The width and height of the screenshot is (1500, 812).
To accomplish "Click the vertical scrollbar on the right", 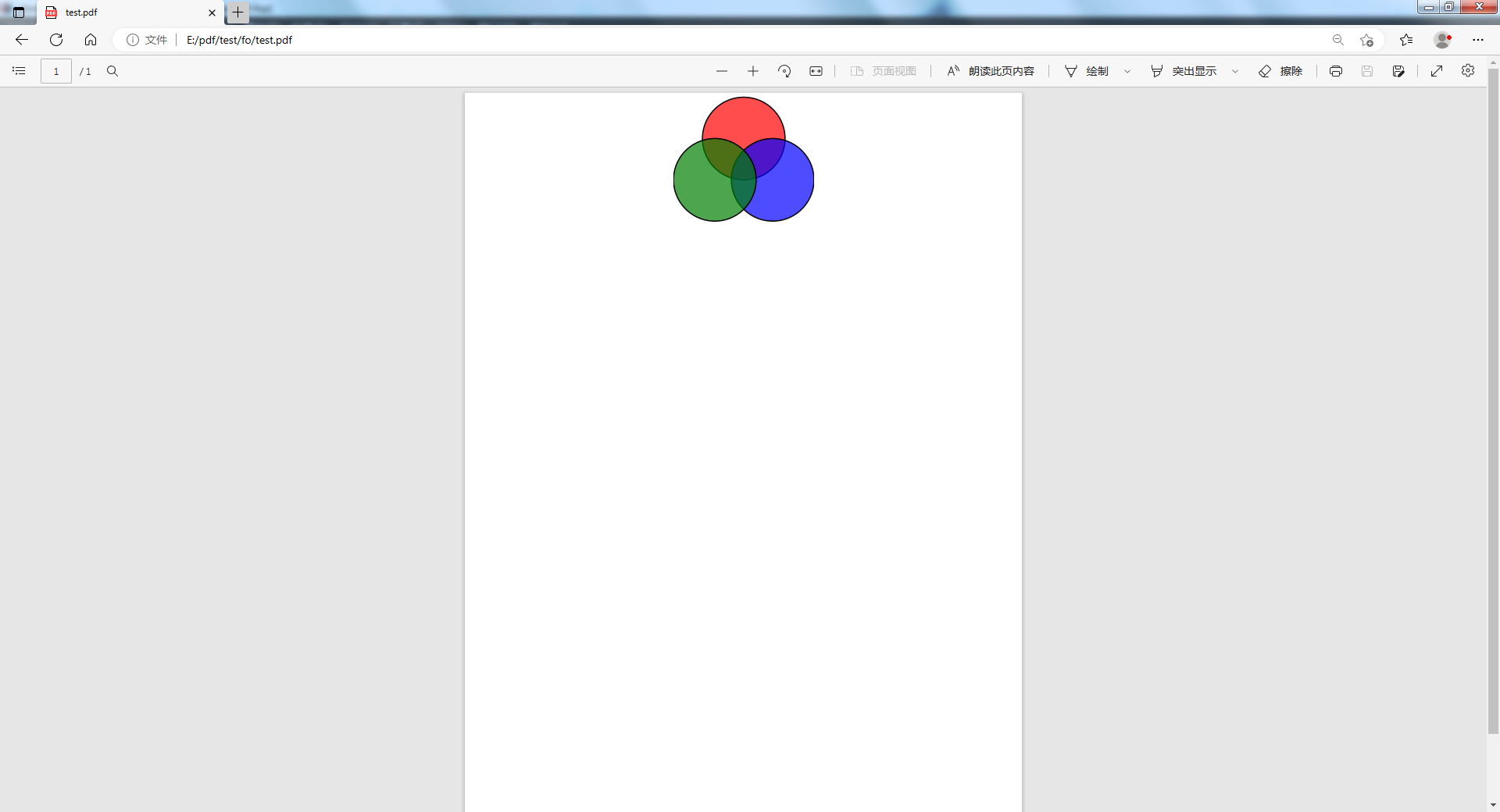I will pyautogui.click(x=1493, y=390).
